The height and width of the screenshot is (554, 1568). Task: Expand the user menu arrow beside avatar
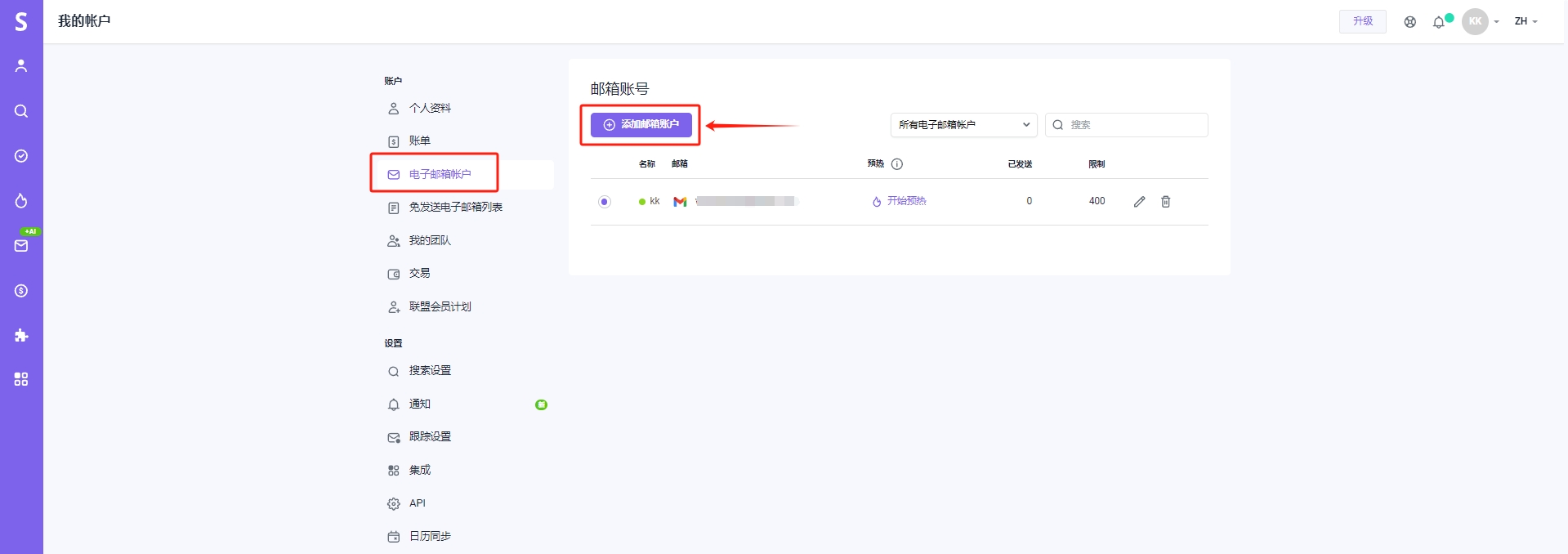(x=1496, y=22)
